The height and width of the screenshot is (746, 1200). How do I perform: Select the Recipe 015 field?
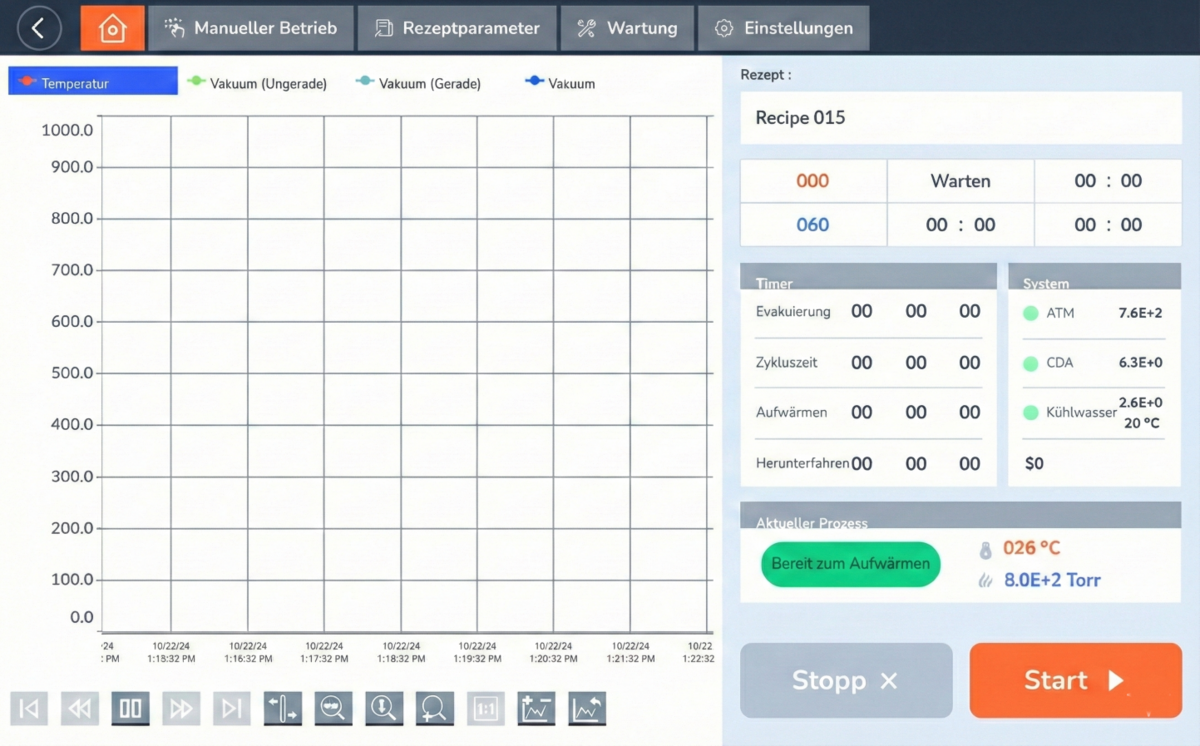(960, 118)
